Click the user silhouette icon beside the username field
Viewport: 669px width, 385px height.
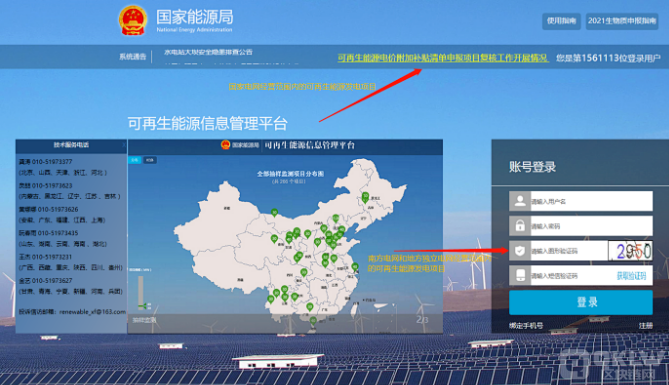pos(520,201)
